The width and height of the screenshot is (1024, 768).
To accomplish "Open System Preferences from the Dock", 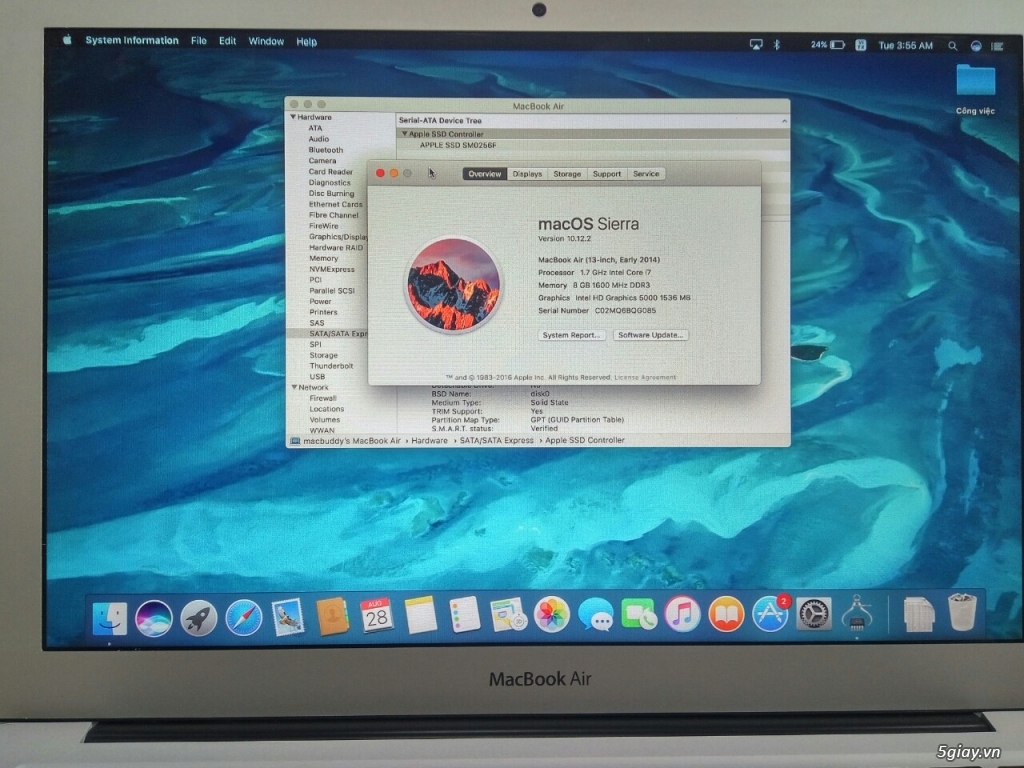I will [x=813, y=617].
